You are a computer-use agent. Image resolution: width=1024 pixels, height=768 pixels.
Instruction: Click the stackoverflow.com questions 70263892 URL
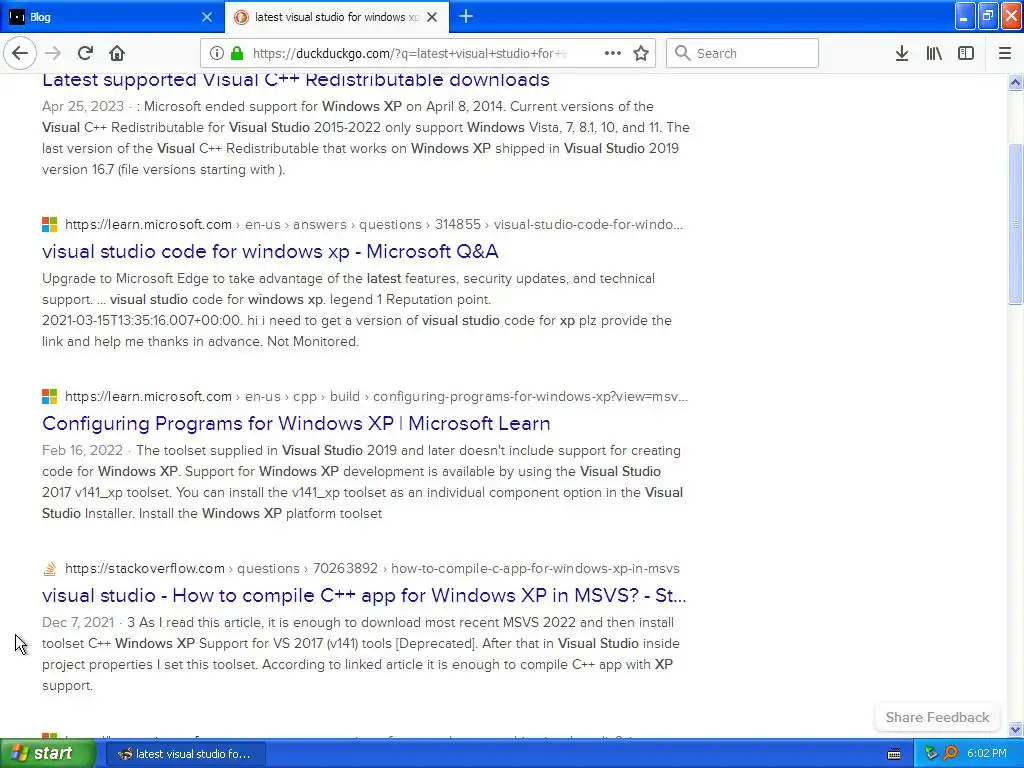point(372,568)
